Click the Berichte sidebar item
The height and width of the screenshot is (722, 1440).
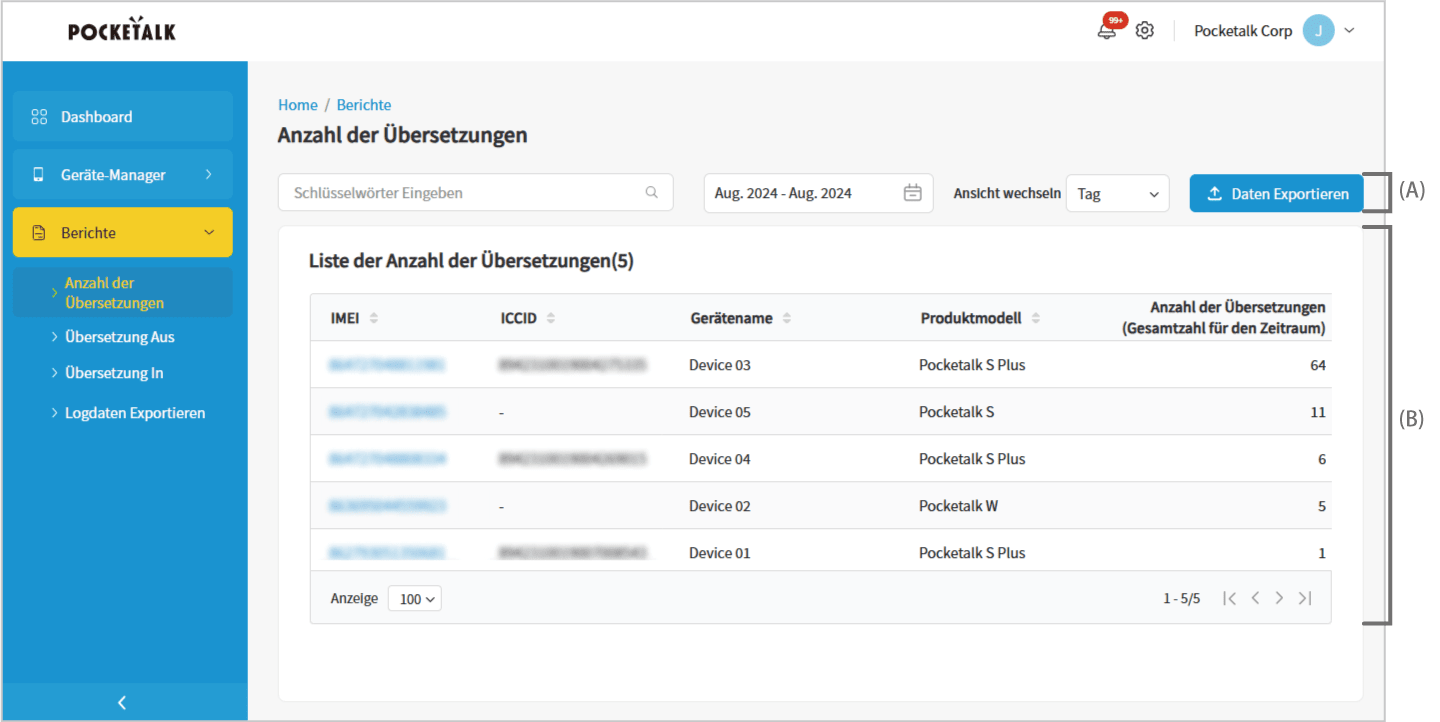122,233
